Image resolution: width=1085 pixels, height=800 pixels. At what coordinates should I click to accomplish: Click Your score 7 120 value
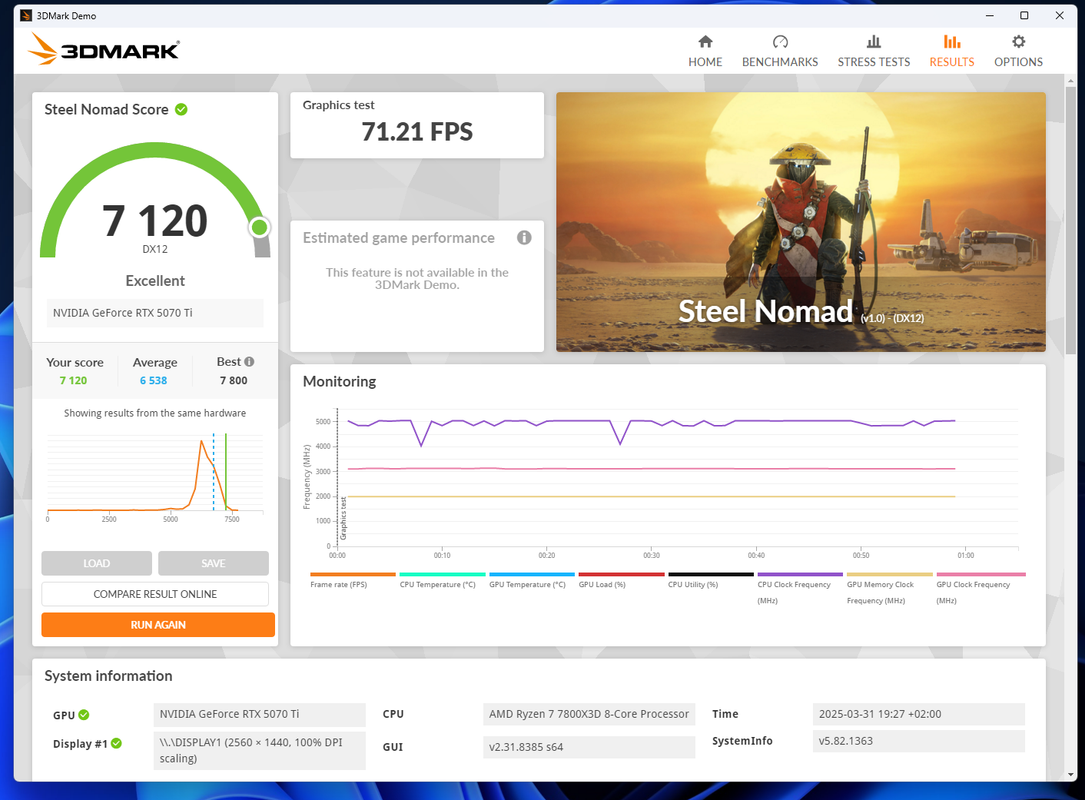tap(73, 381)
